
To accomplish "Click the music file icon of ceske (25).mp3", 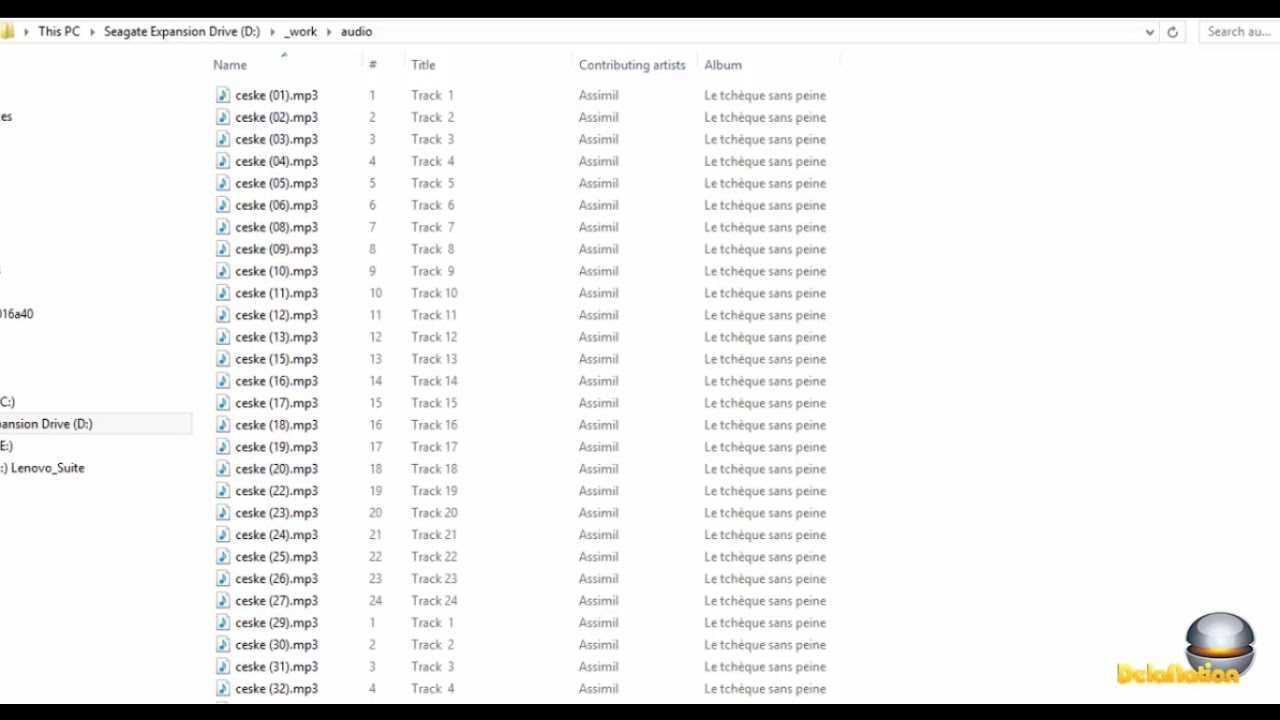I will pos(223,557).
